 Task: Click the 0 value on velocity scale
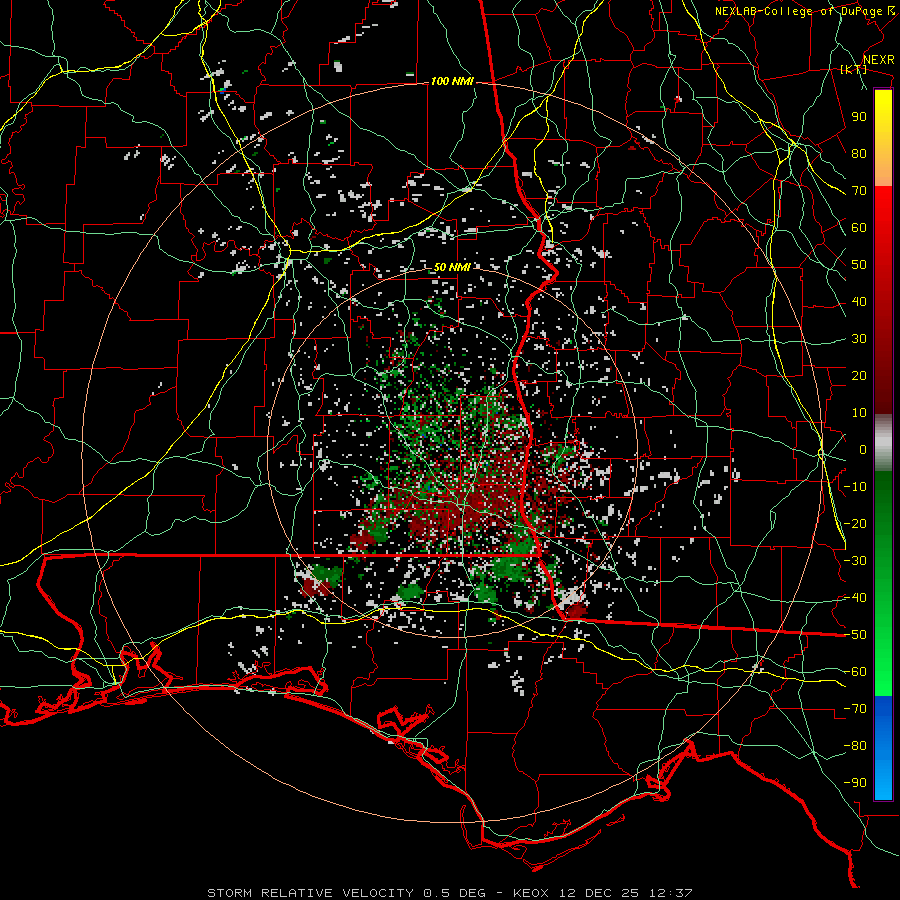863,450
